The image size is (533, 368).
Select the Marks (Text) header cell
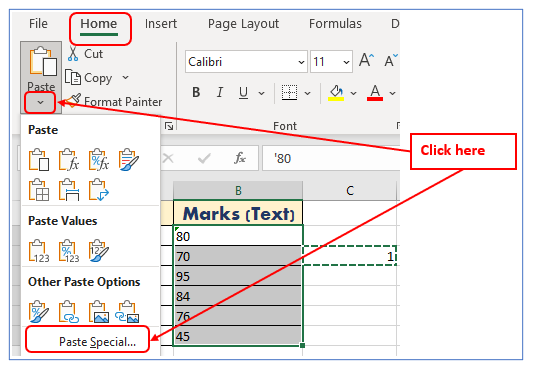238,214
